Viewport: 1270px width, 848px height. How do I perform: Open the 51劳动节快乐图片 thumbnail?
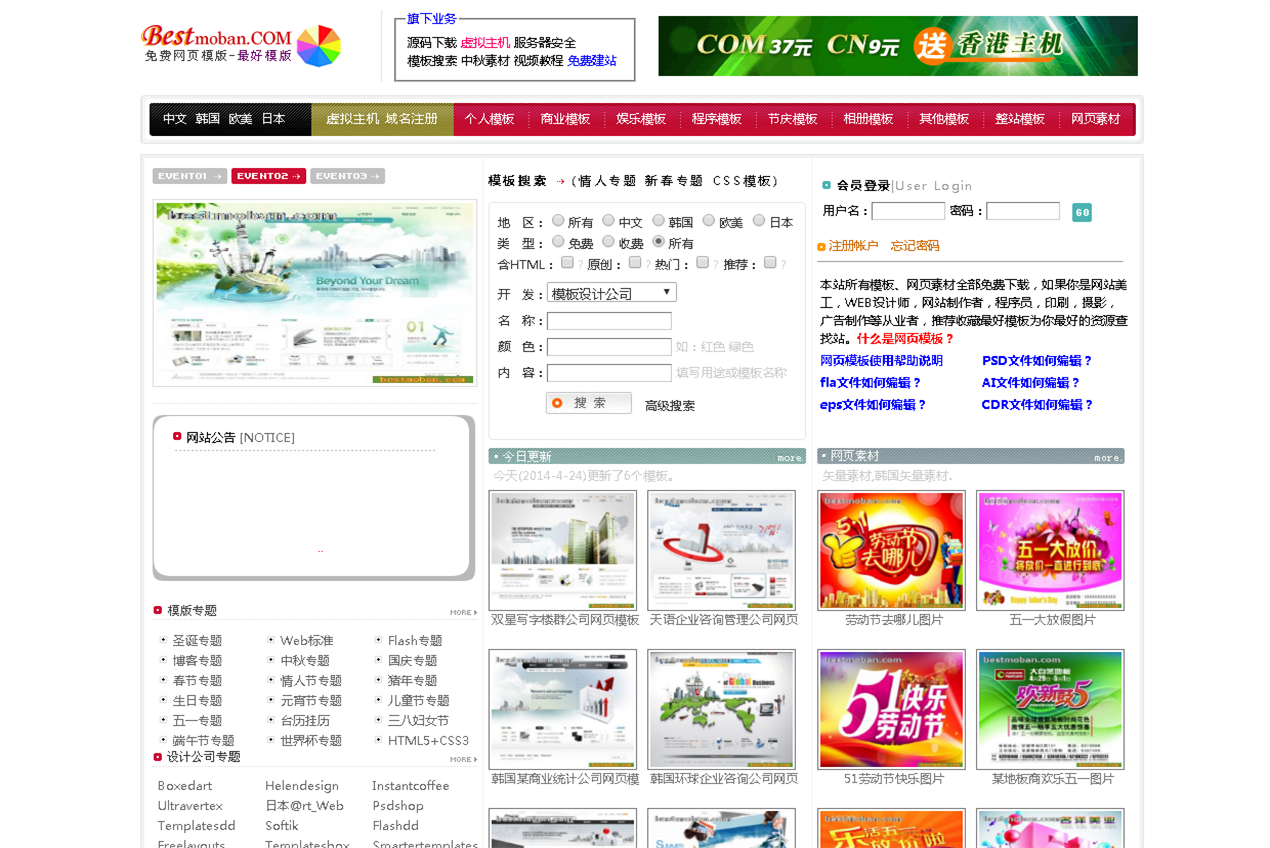892,709
